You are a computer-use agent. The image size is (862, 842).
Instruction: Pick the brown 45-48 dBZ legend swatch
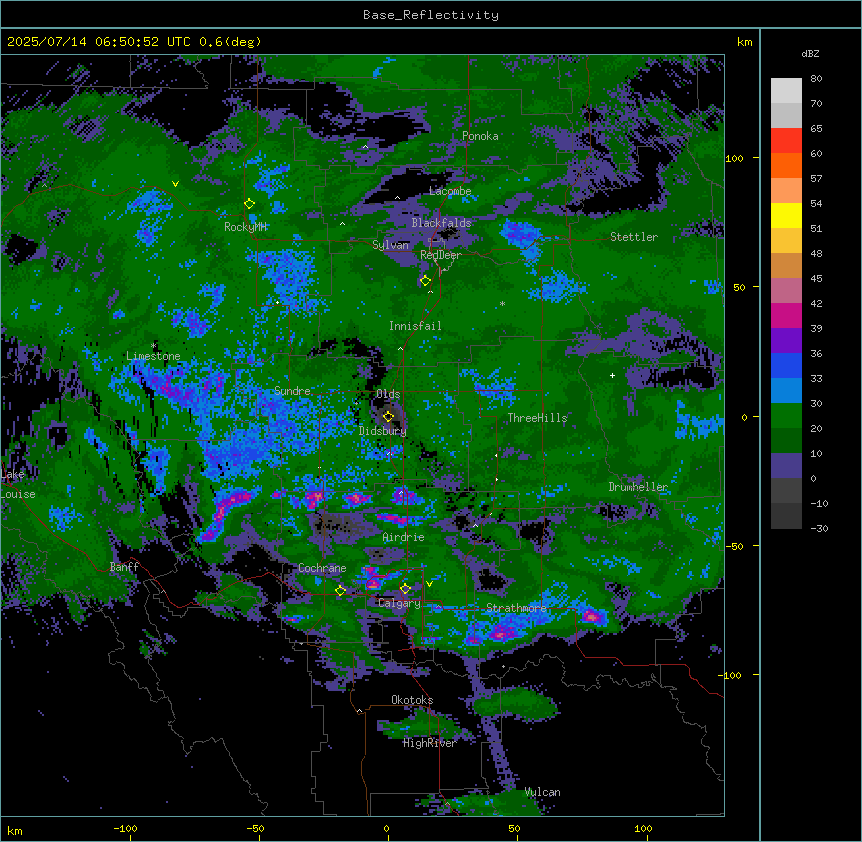(786, 265)
